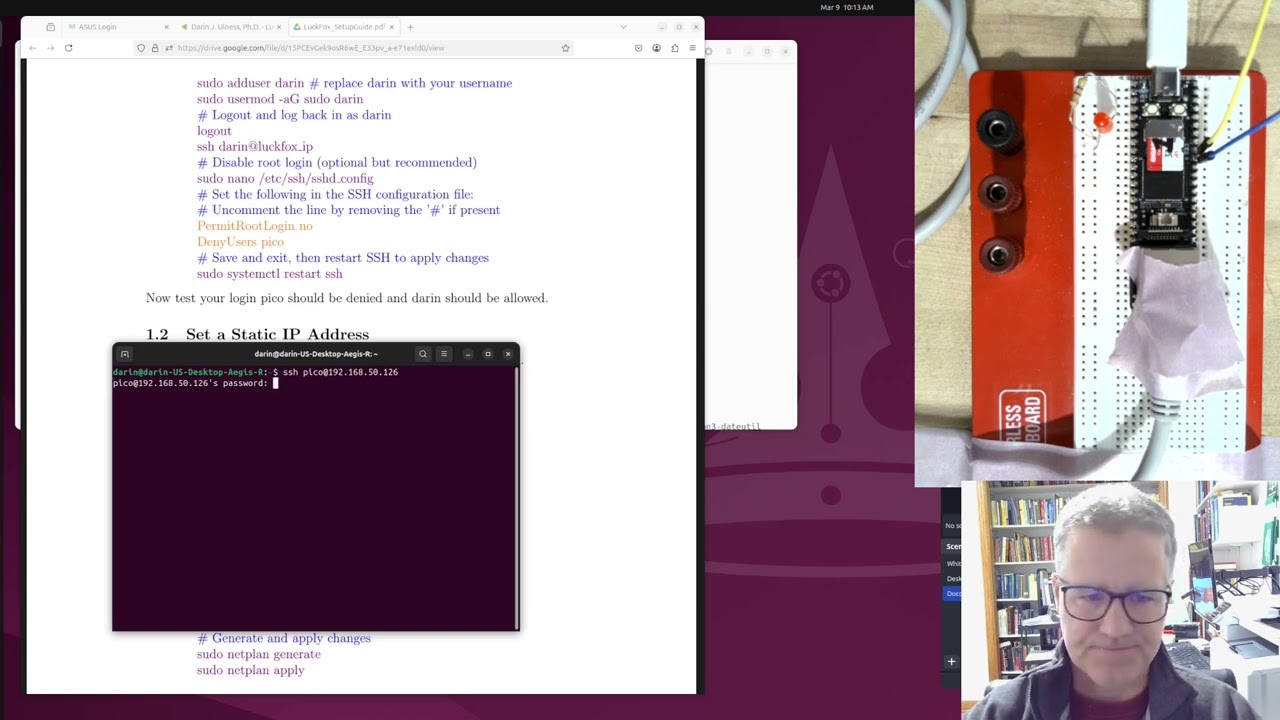The width and height of the screenshot is (1280, 720).
Task: Click the tracking protection shield icon
Action: (x=141, y=48)
